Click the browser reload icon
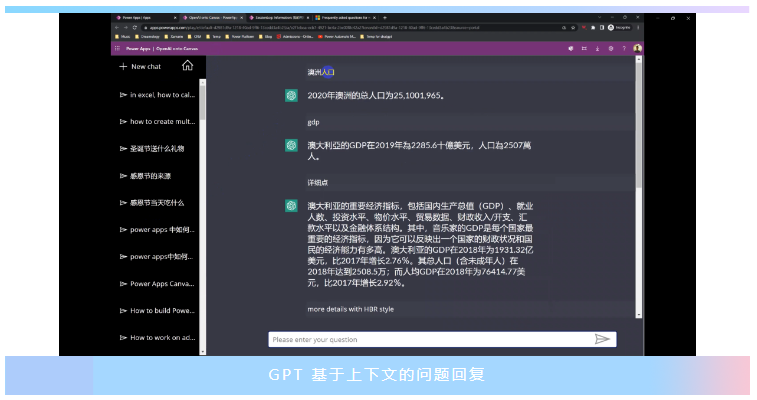 click(135, 28)
